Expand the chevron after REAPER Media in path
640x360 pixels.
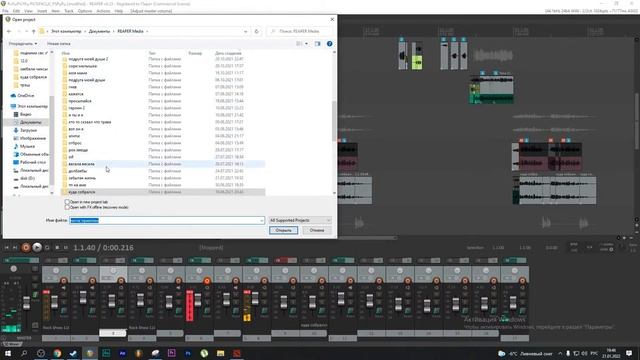pyautogui.click(x=147, y=31)
